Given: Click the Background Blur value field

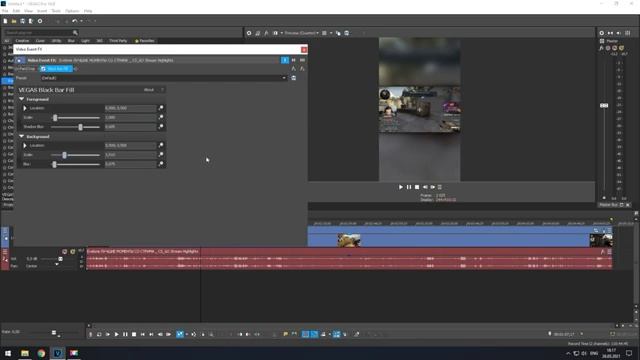Looking at the screenshot, I should (x=130, y=164).
